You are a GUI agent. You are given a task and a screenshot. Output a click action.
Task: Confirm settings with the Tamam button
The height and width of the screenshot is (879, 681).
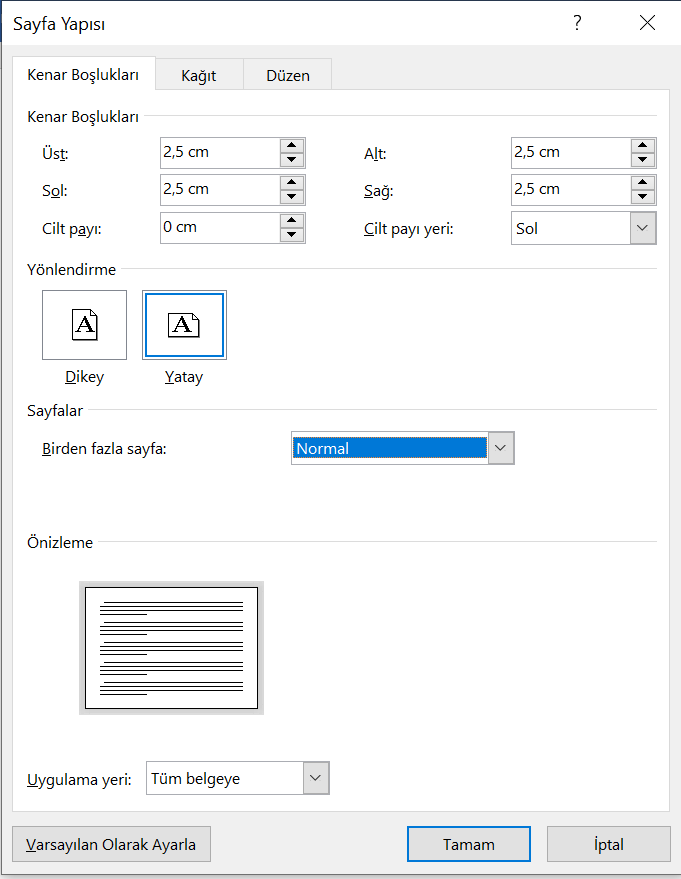tap(468, 844)
